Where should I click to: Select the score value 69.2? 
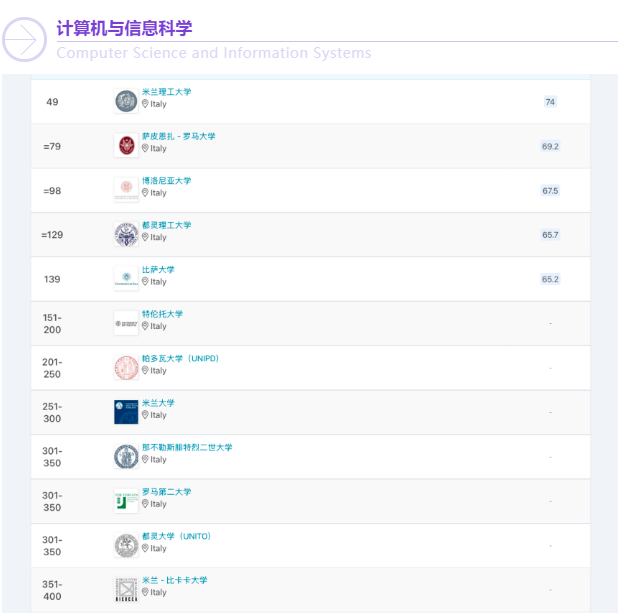[550, 146]
